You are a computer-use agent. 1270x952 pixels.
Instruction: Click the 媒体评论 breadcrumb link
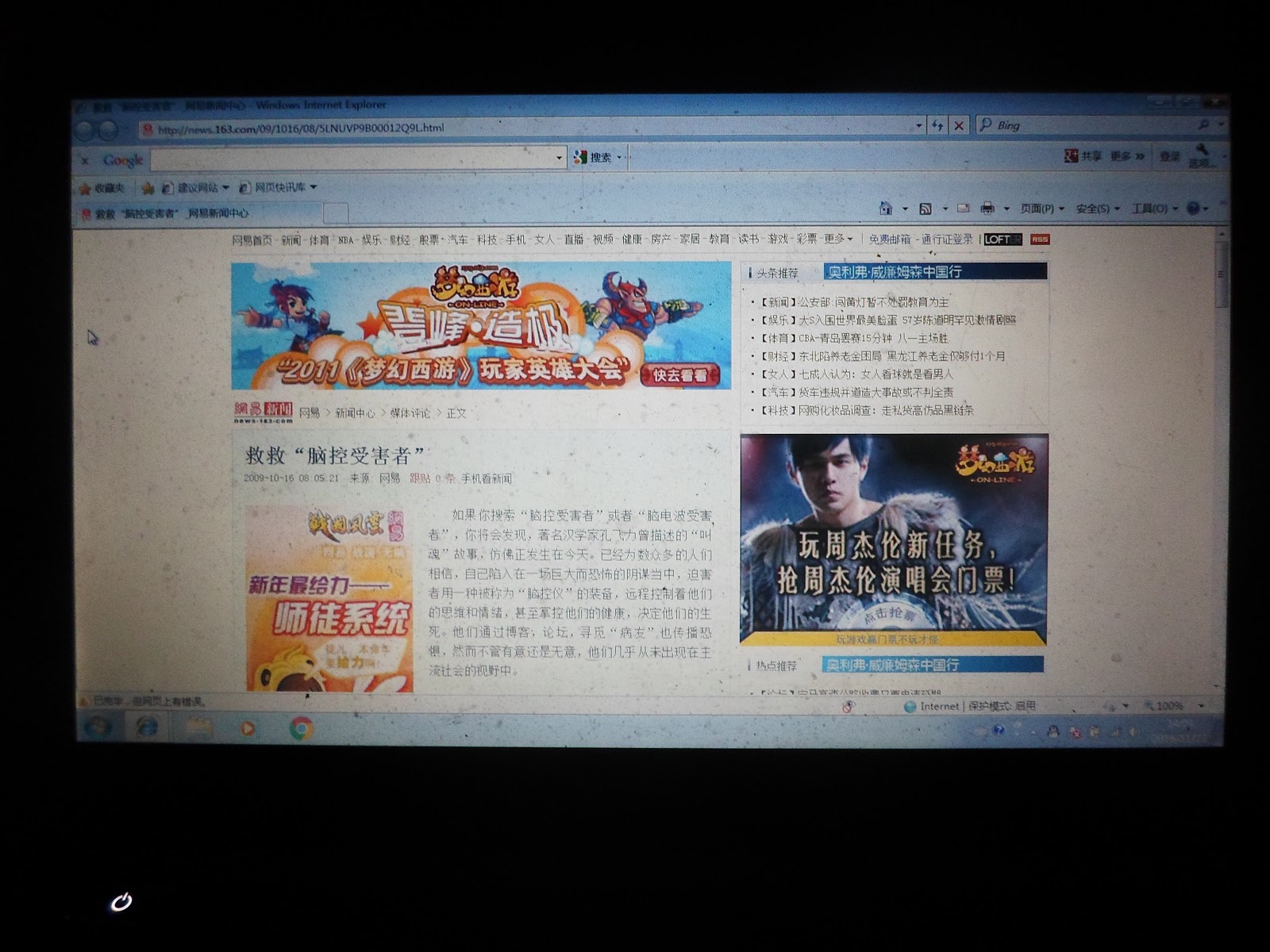point(410,413)
